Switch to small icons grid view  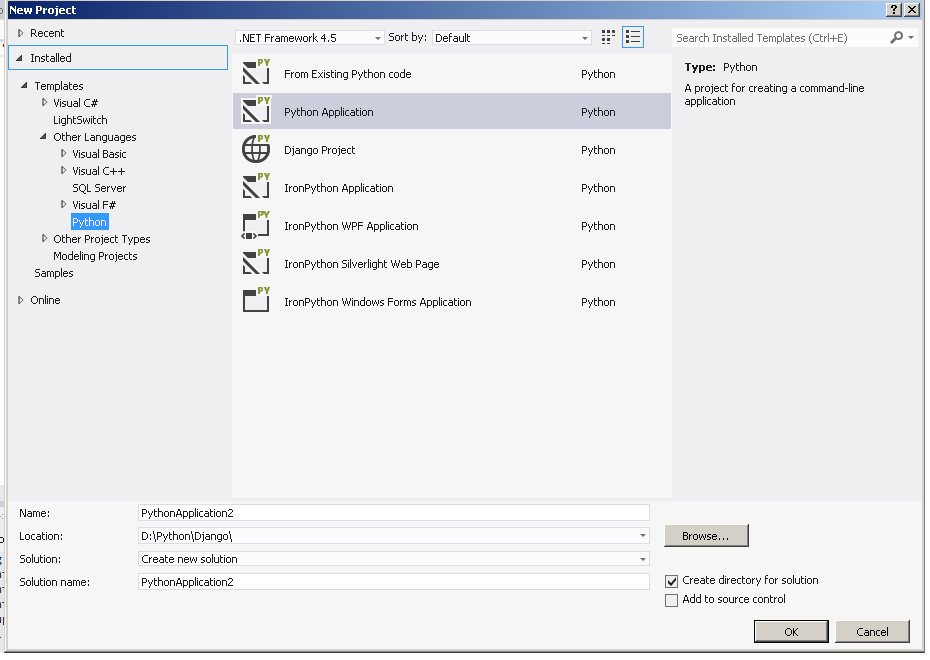[x=608, y=37]
